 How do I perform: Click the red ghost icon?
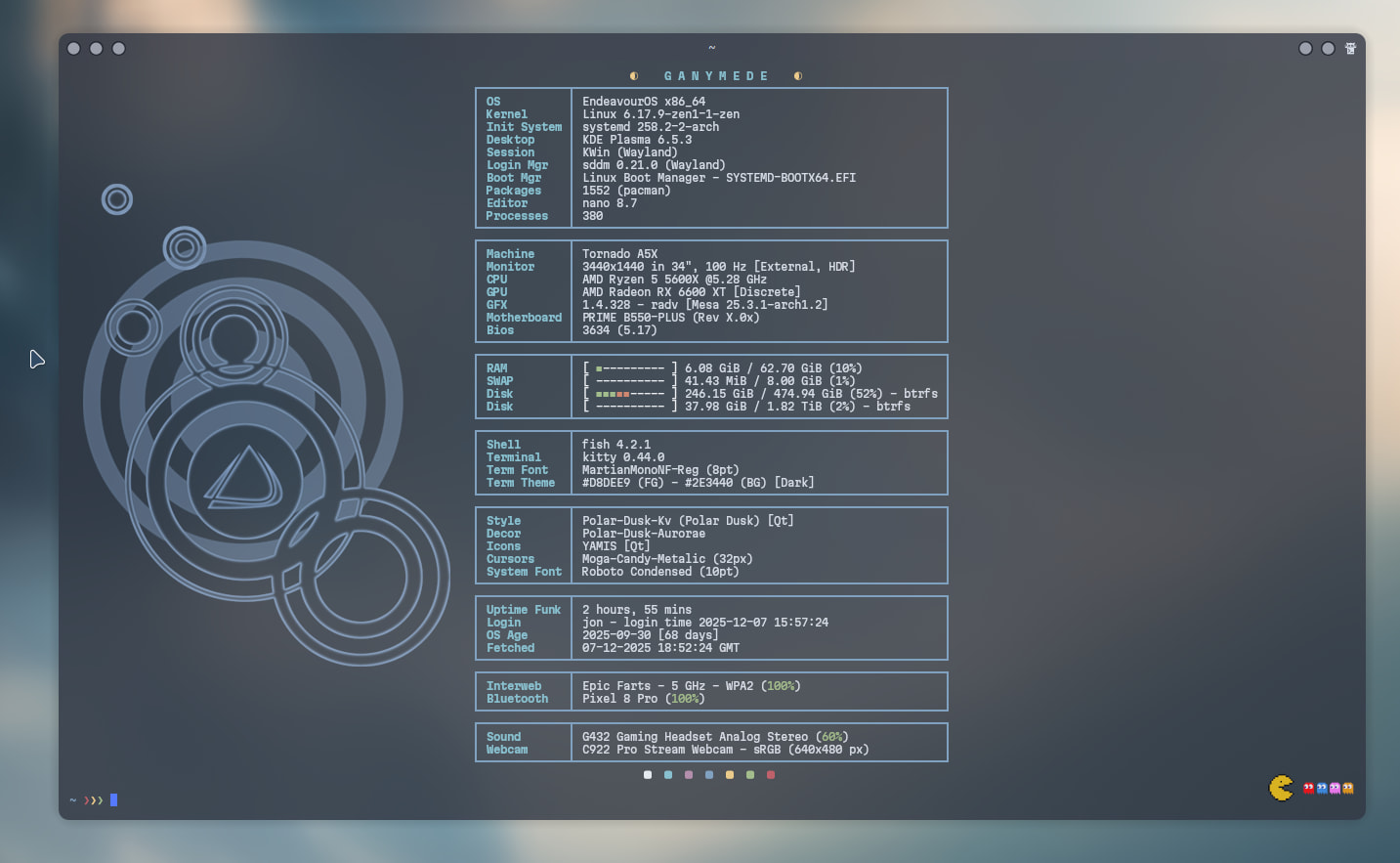click(1309, 788)
